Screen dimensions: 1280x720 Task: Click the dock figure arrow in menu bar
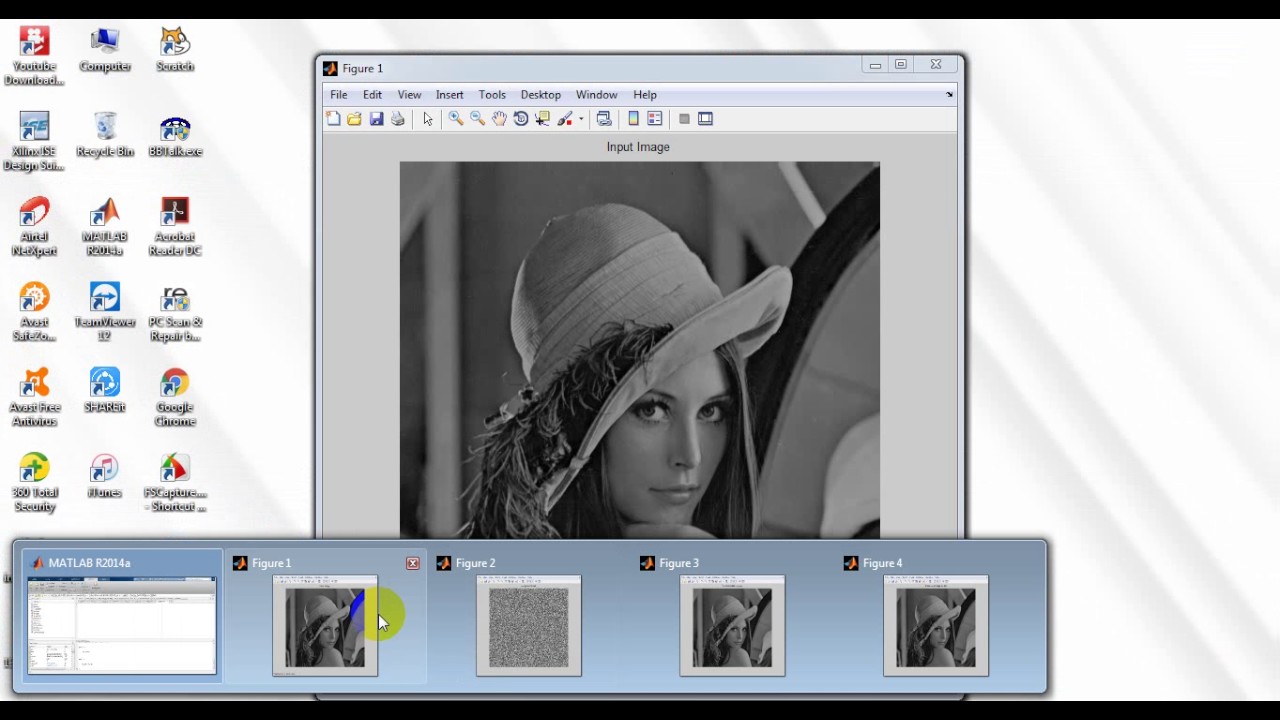click(x=949, y=95)
